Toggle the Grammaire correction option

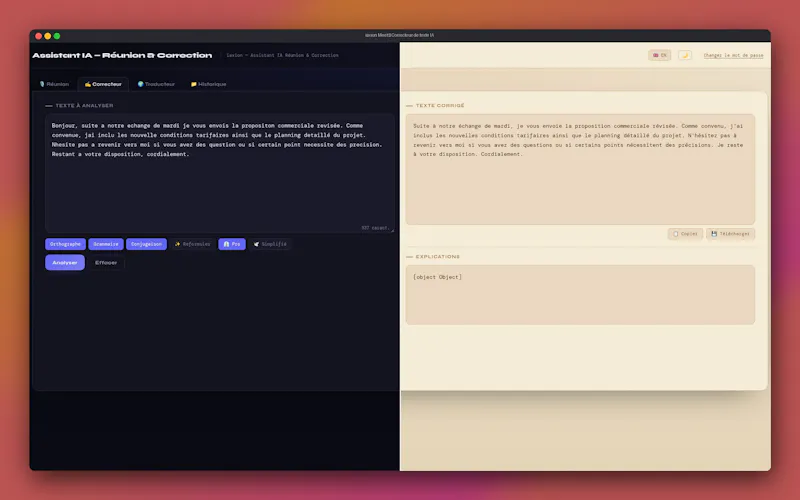pyautogui.click(x=106, y=244)
